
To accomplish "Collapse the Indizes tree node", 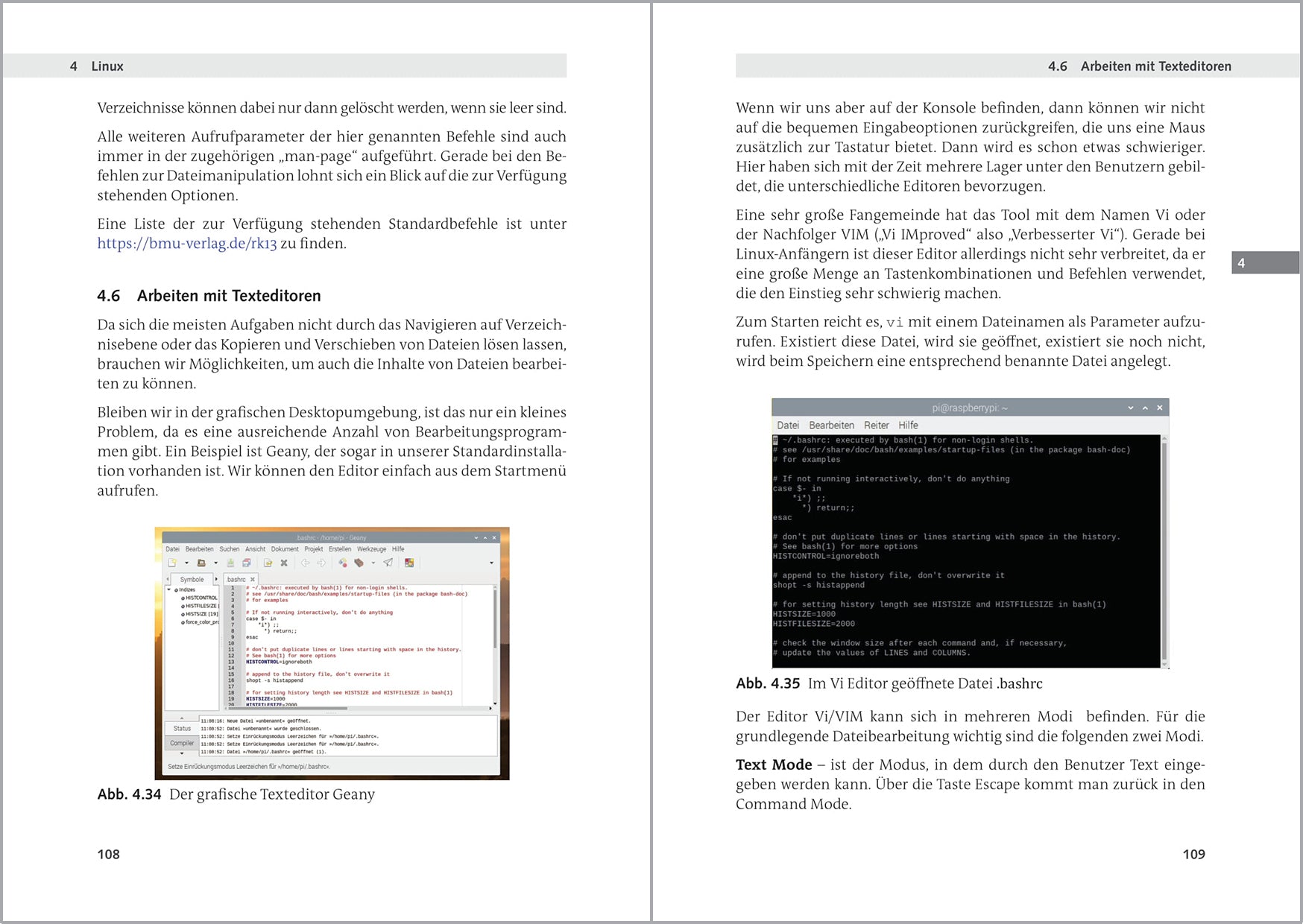I will [168, 589].
